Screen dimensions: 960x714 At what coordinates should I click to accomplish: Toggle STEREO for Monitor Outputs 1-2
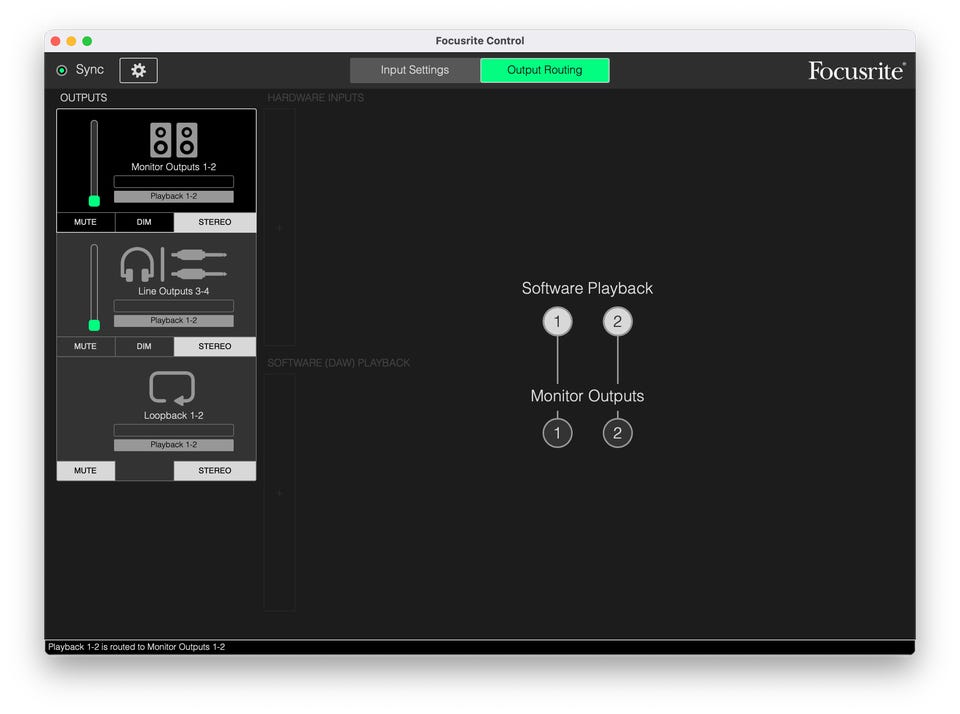pyautogui.click(x=215, y=222)
